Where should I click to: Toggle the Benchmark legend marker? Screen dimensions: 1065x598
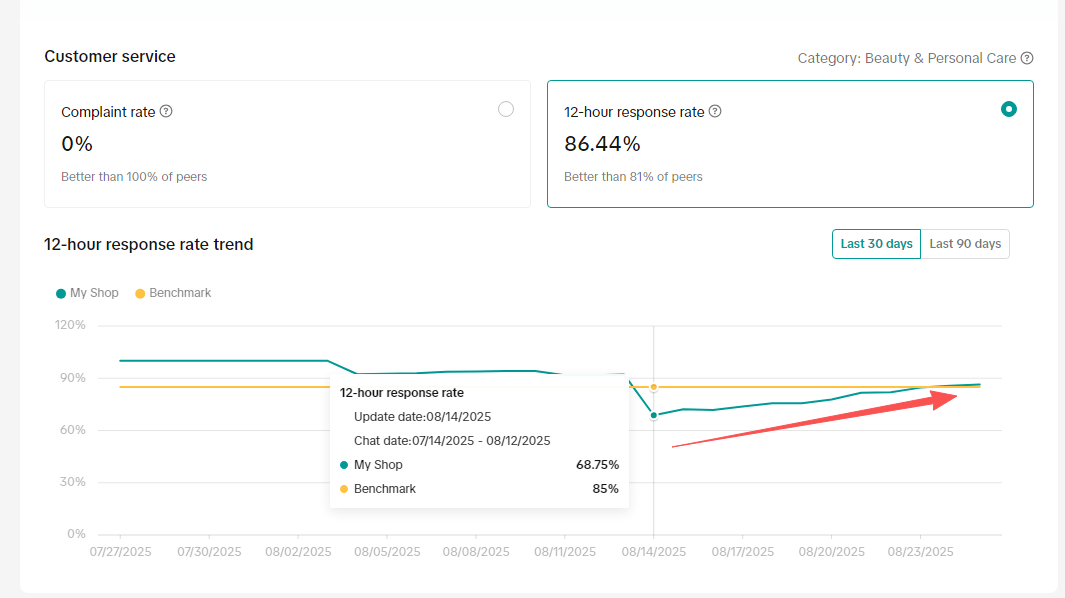pyautogui.click(x=140, y=293)
